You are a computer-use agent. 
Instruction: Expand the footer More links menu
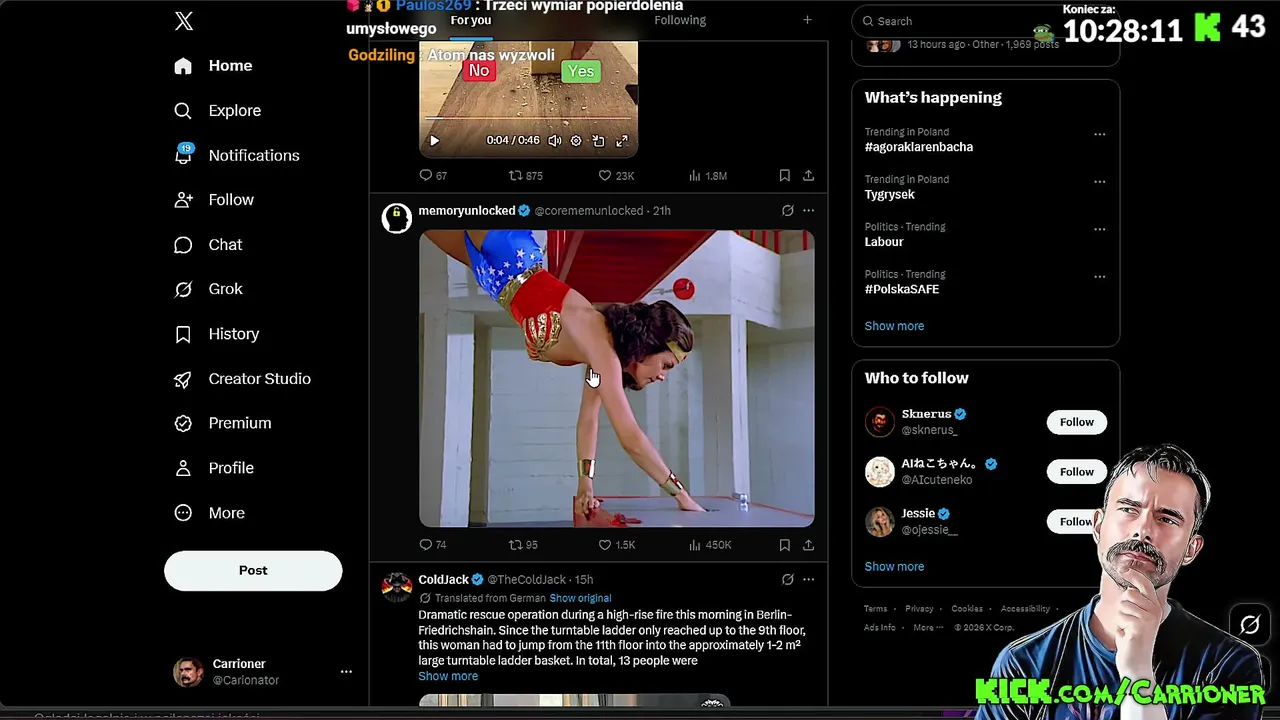pos(927,628)
